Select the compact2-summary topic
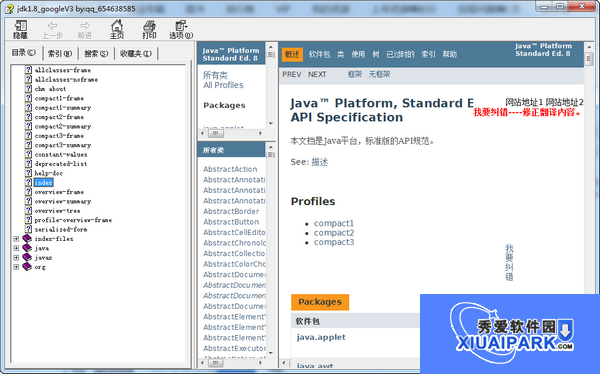Viewport: 600px width, 374px height. [63, 126]
